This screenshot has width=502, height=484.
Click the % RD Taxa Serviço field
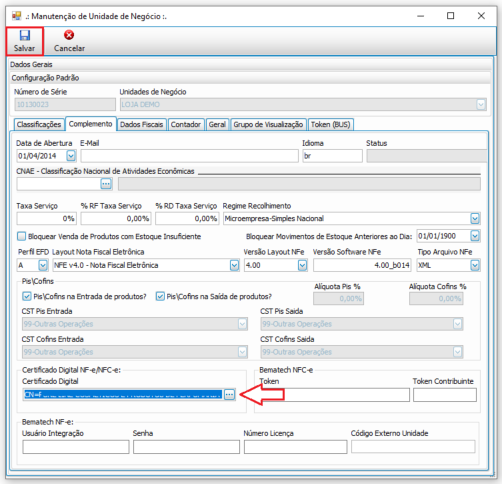(187, 219)
